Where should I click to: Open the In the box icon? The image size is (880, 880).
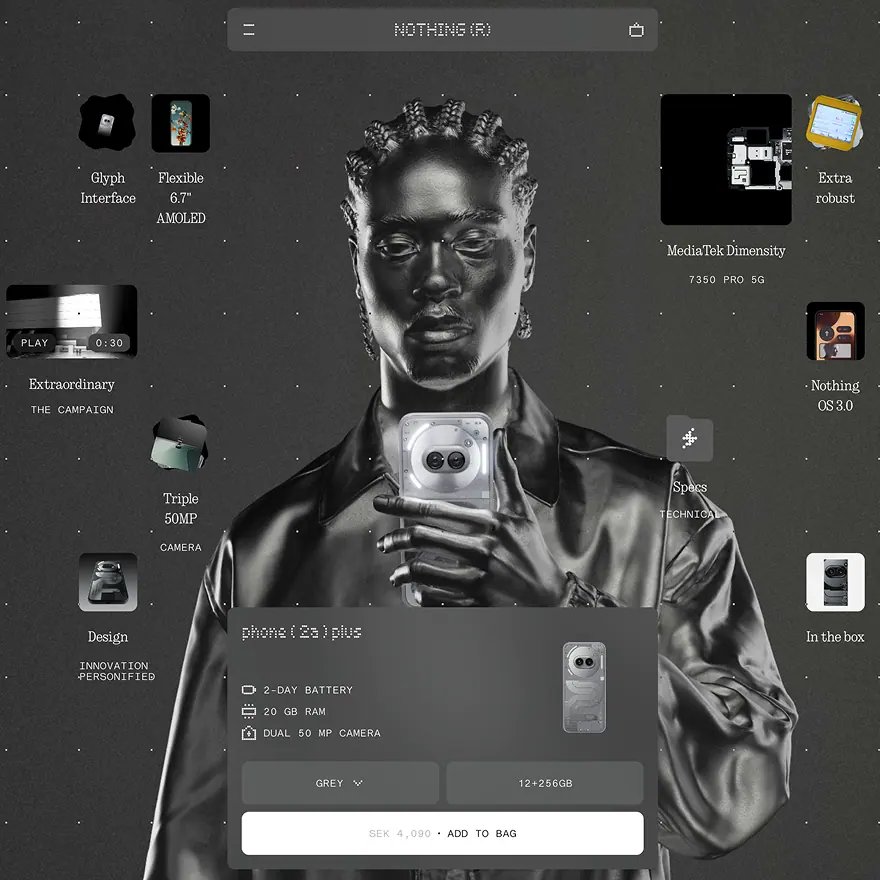[835, 582]
